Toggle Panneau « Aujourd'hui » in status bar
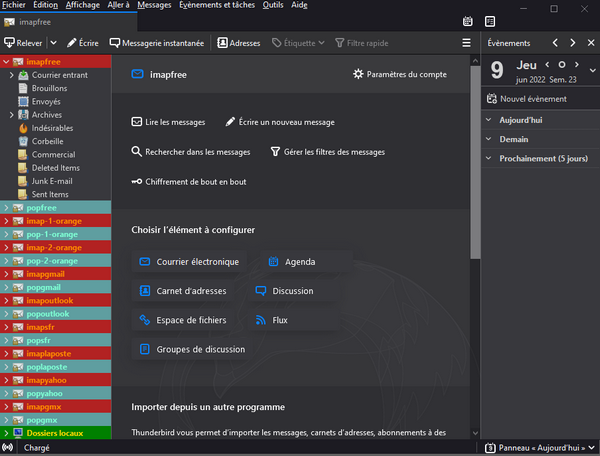 (x=540, y=448)
